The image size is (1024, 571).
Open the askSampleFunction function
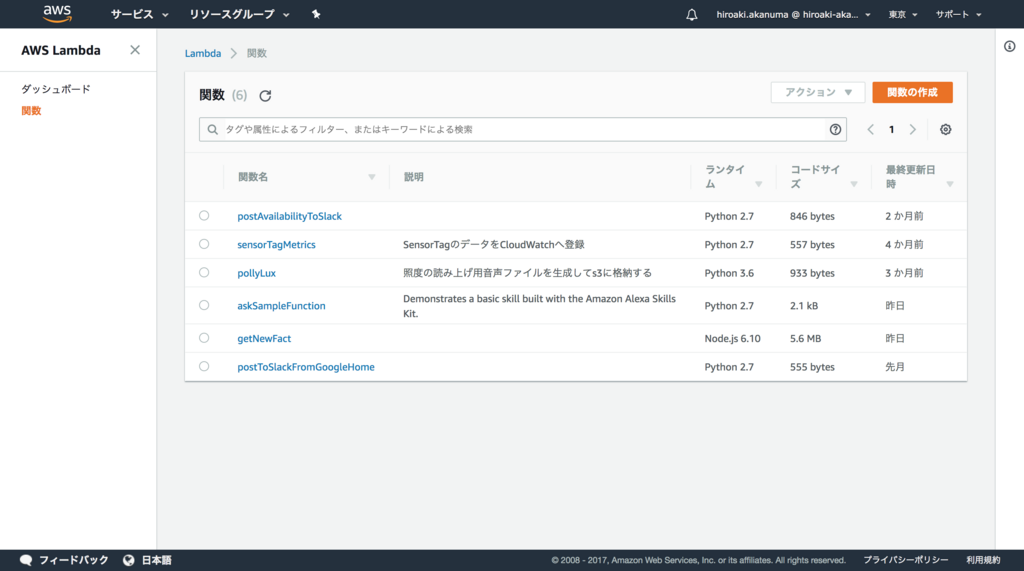click(281, 306)
